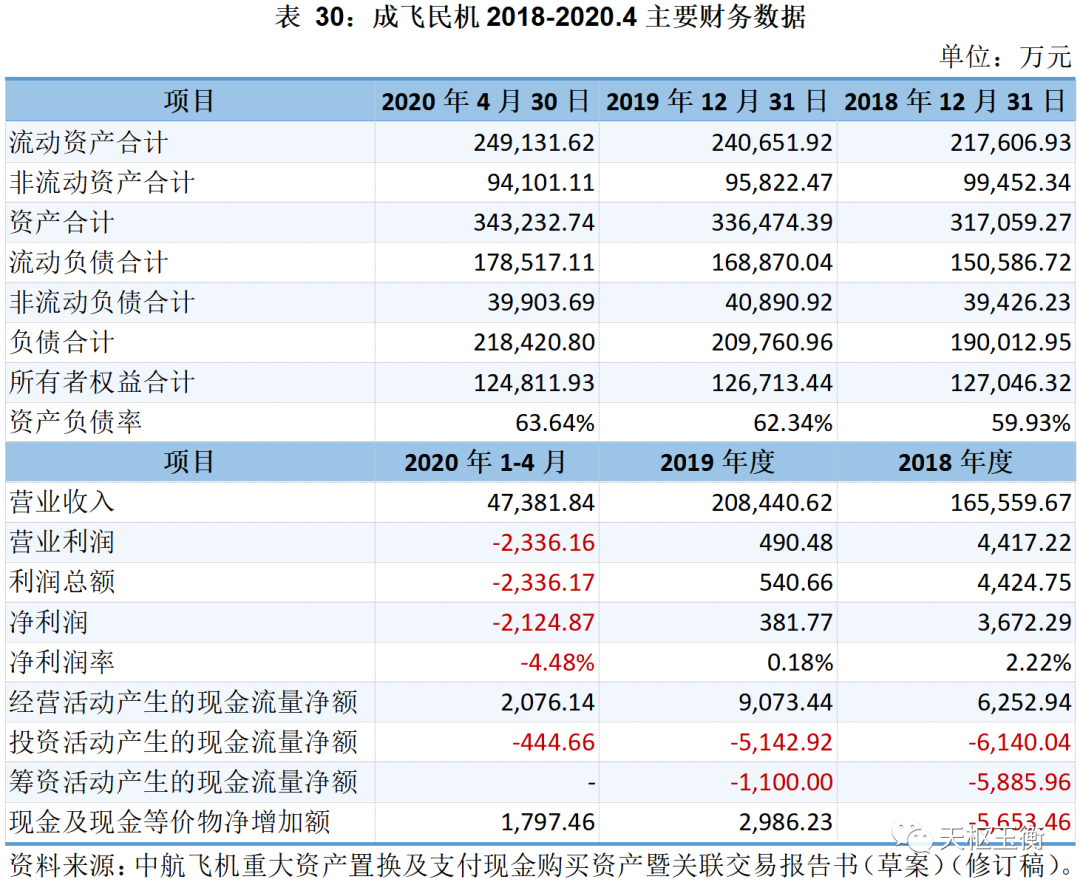Click the 单位：万元 unit label
Viewport: 1080px width, 885px height.
(1004, 56)
